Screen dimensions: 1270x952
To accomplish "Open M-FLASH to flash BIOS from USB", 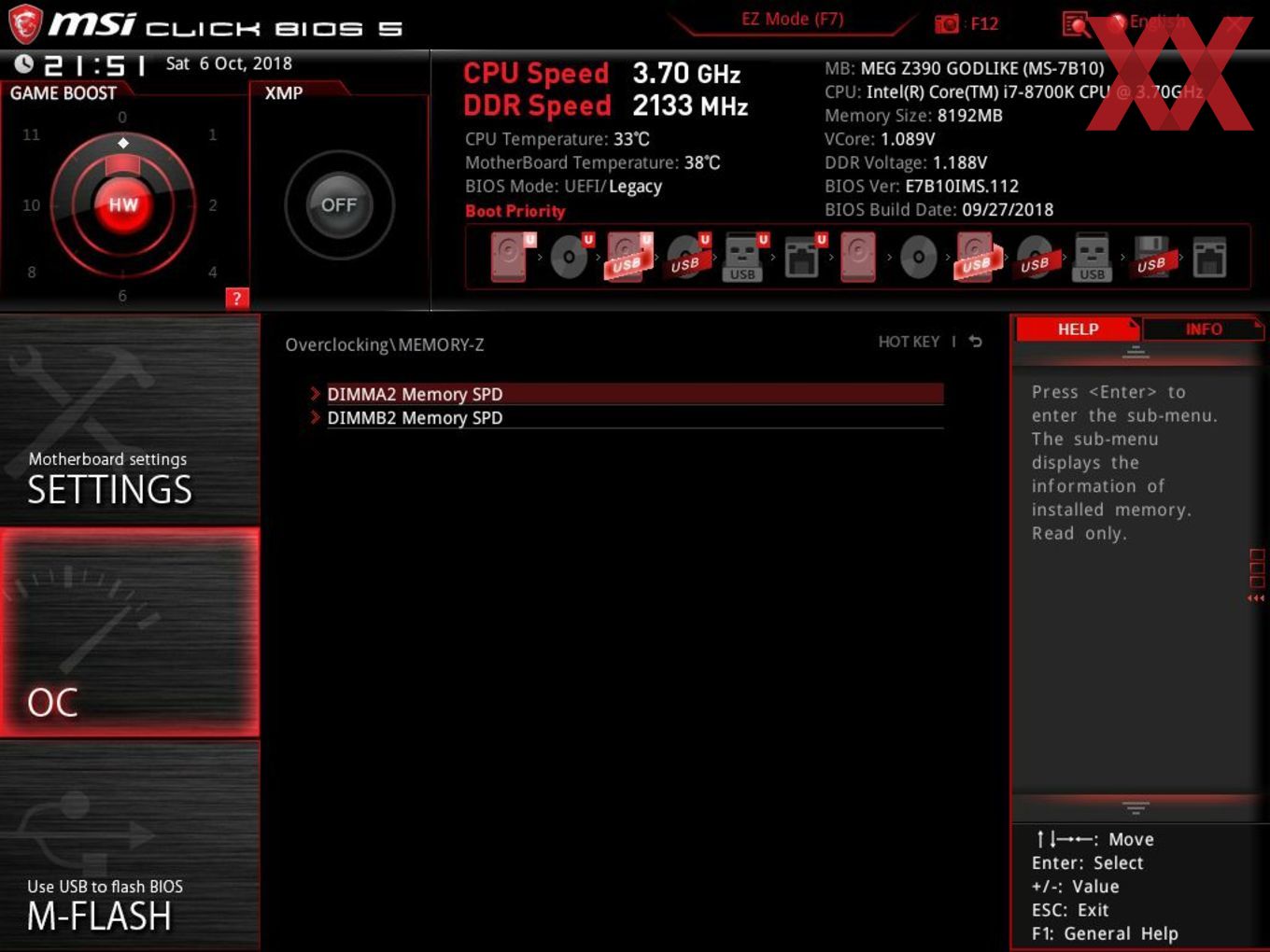I will coord(130,846).
